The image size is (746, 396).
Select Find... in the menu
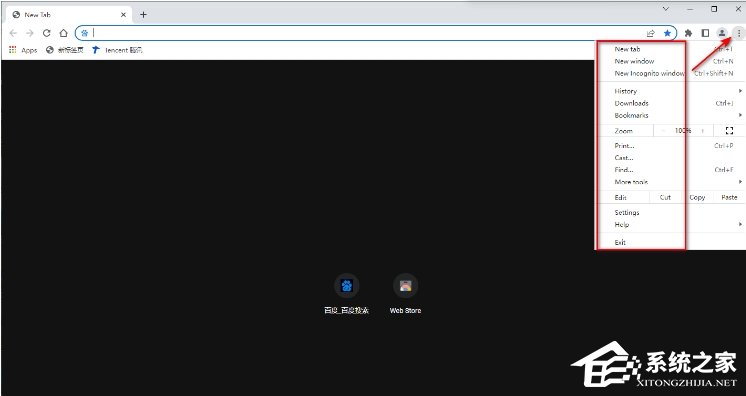coord(670,169)
